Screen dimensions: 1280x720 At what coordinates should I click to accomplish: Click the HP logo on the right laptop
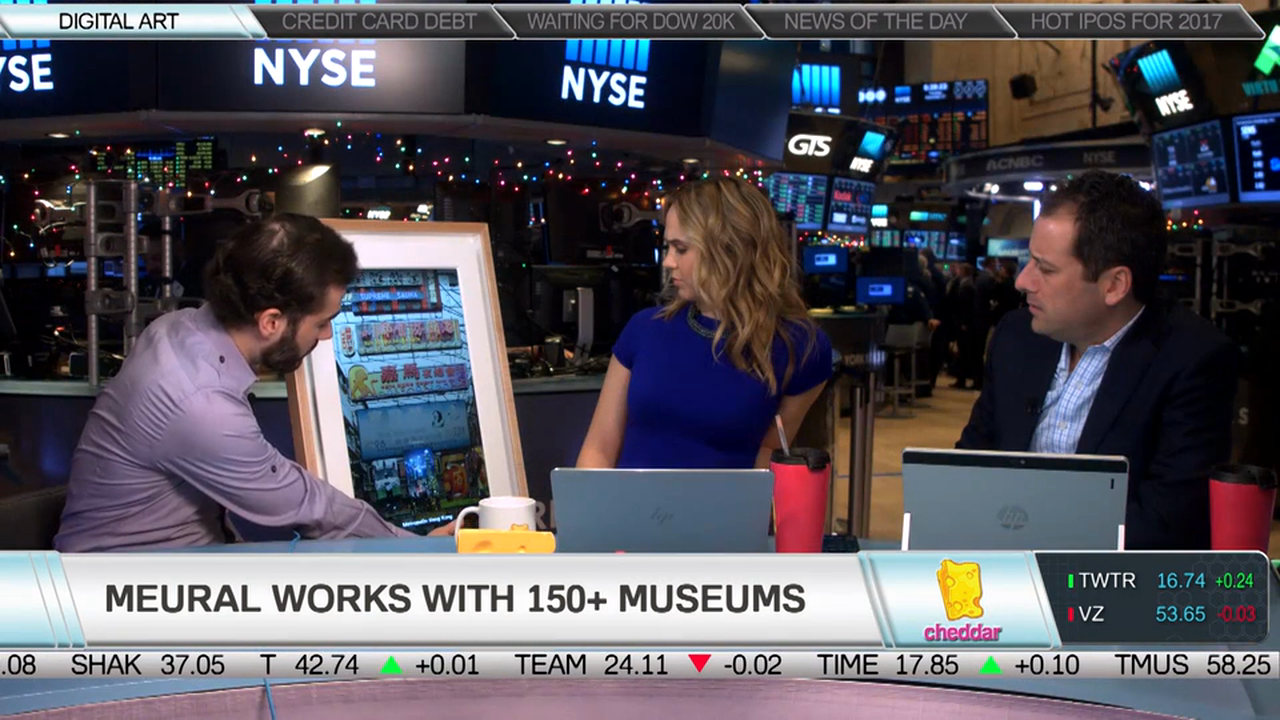(x=1012, y=517)
